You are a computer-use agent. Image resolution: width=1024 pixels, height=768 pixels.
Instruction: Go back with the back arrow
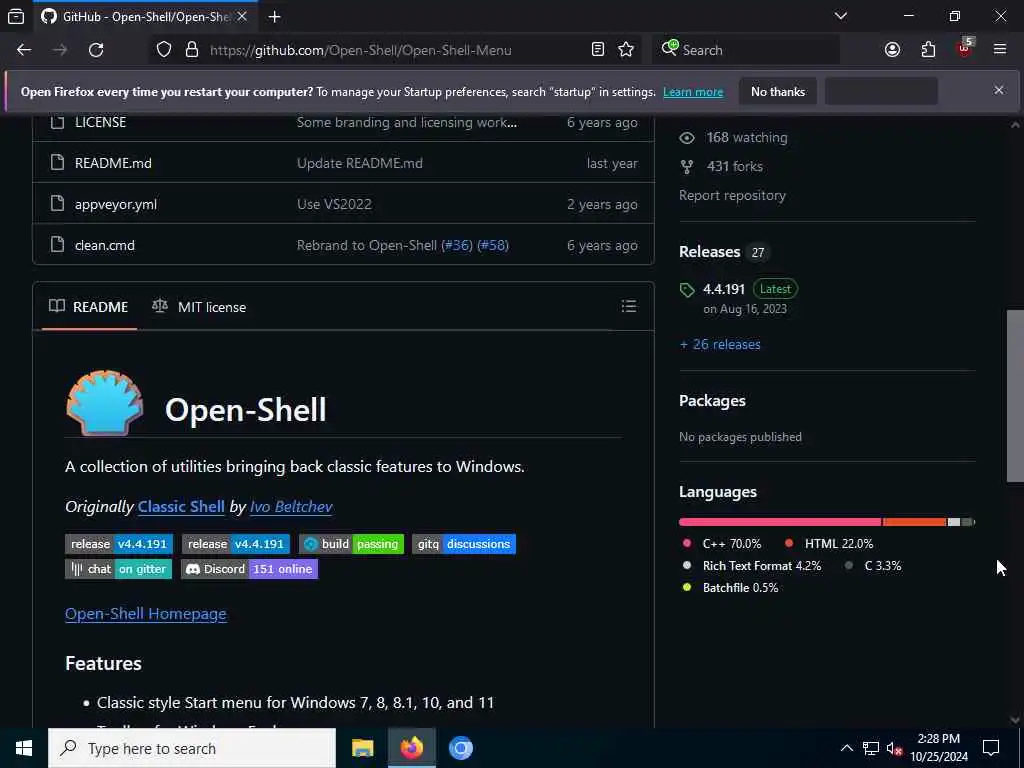click(x=24, y=50)
